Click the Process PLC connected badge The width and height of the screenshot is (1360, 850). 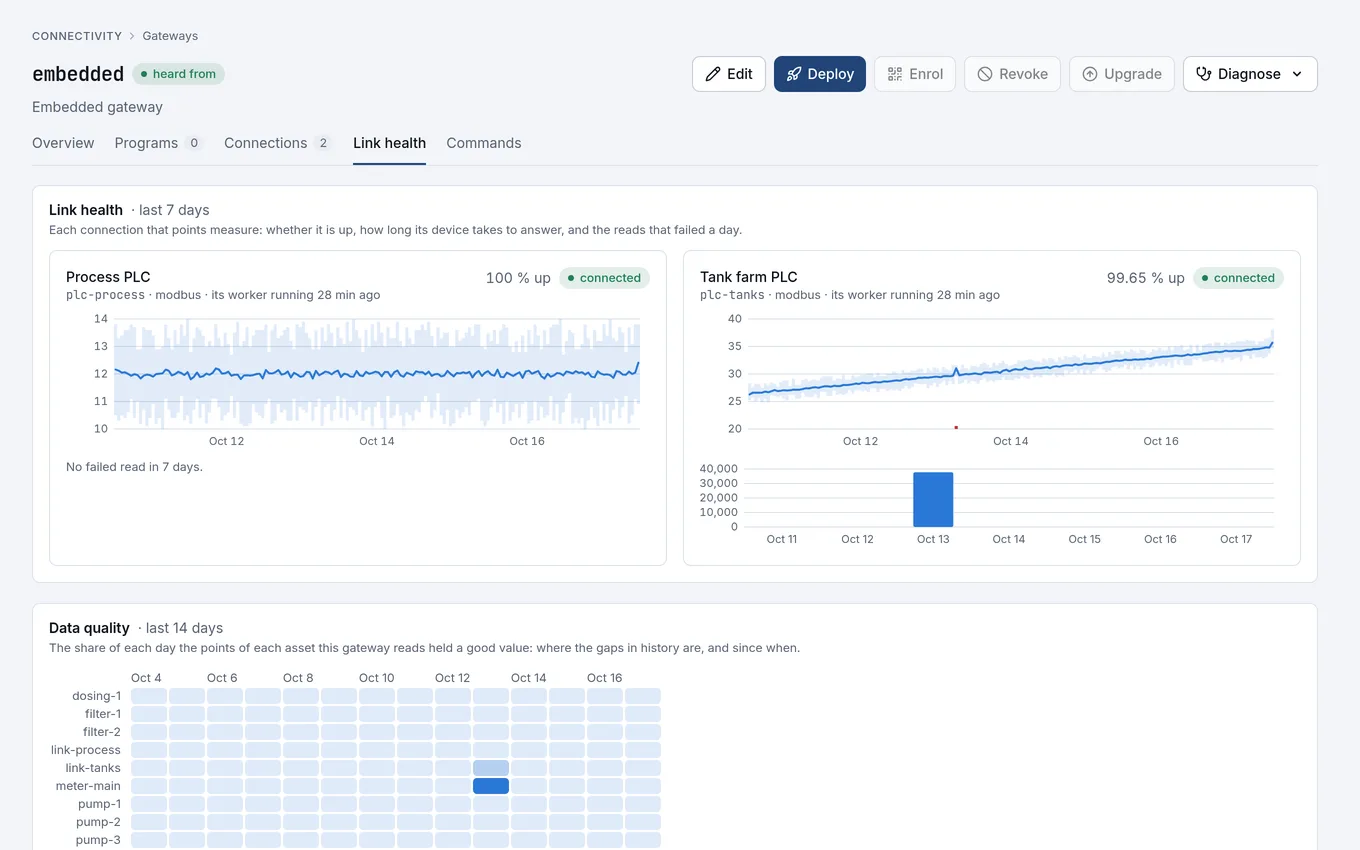point(604,278)
